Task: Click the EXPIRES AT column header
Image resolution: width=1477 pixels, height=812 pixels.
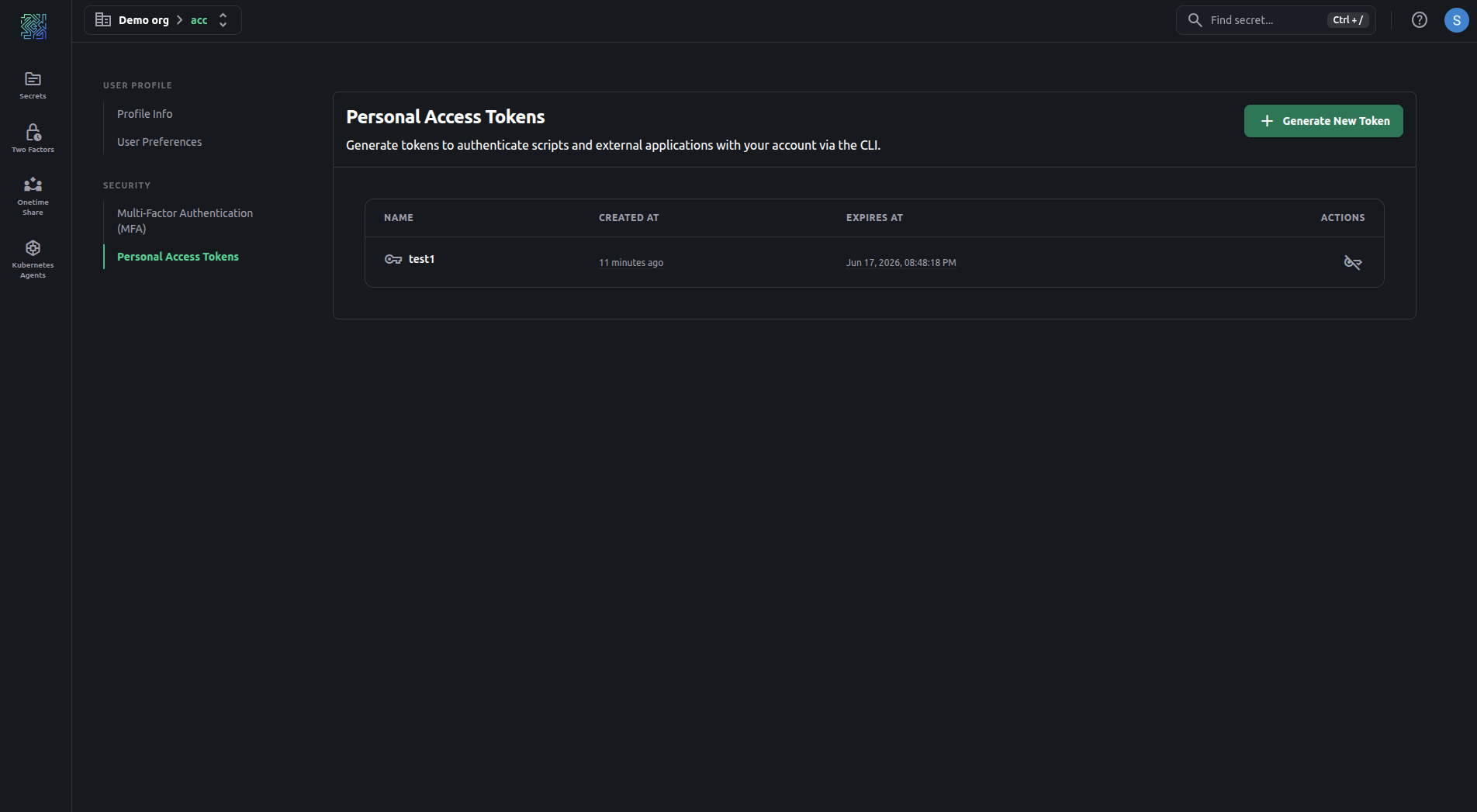Action: coord(874,218)
